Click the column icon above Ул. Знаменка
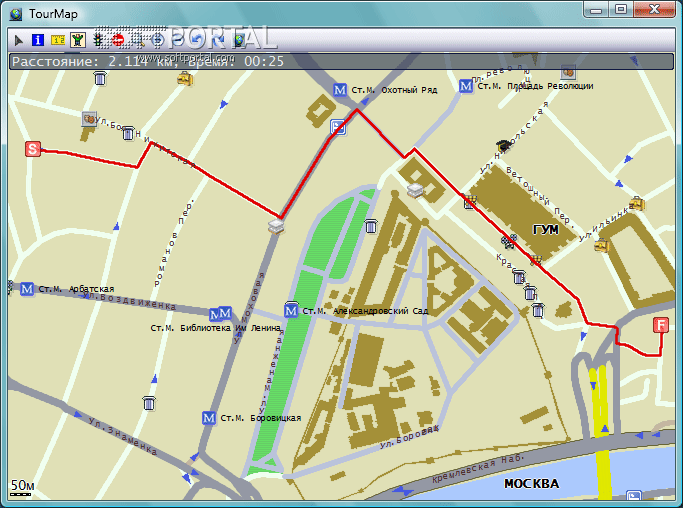Screen dimensions: 683x508 click(149, 403)
